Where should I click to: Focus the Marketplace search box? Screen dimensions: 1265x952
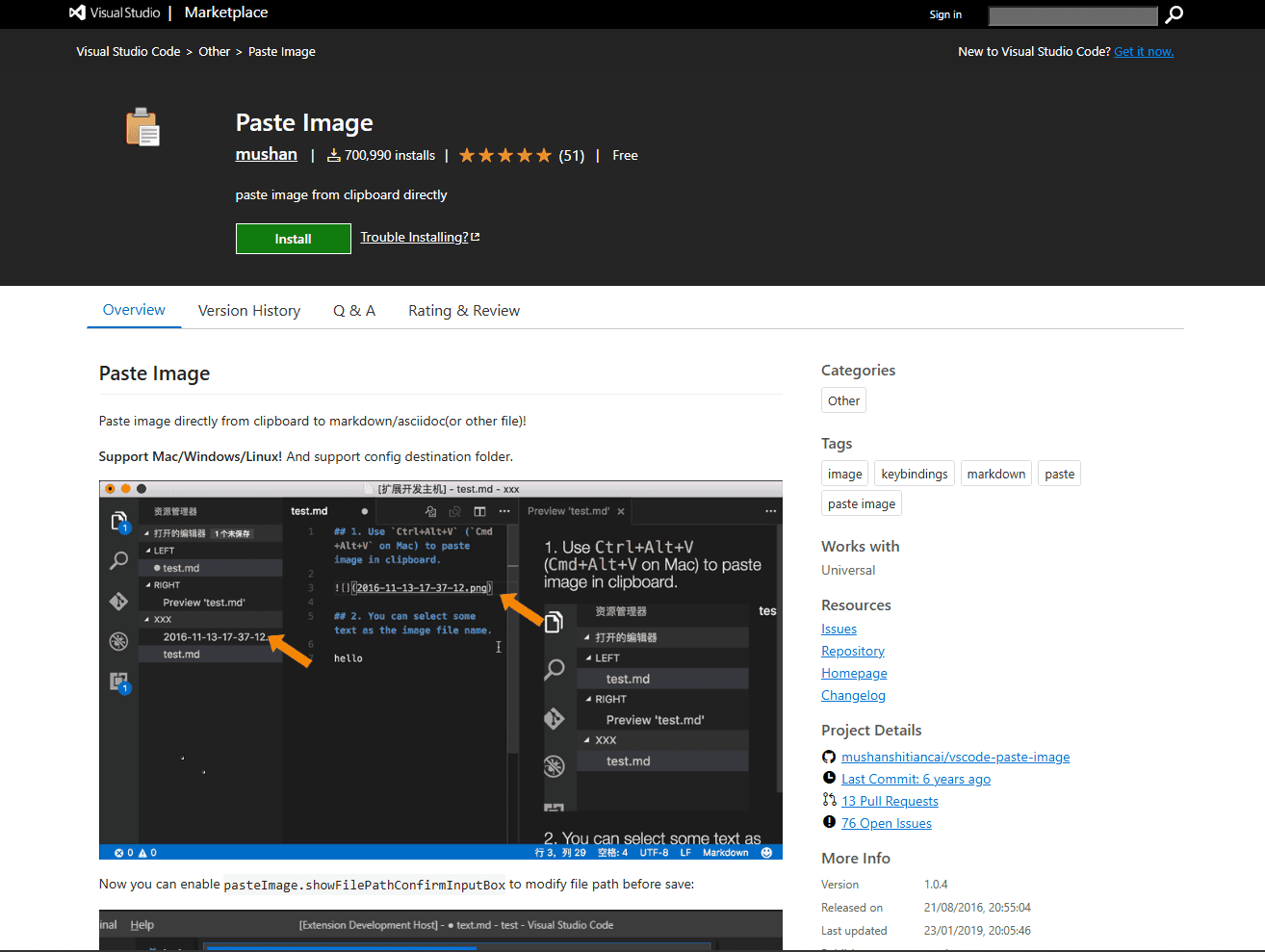pyautogui.click(x=1072, y=15)
